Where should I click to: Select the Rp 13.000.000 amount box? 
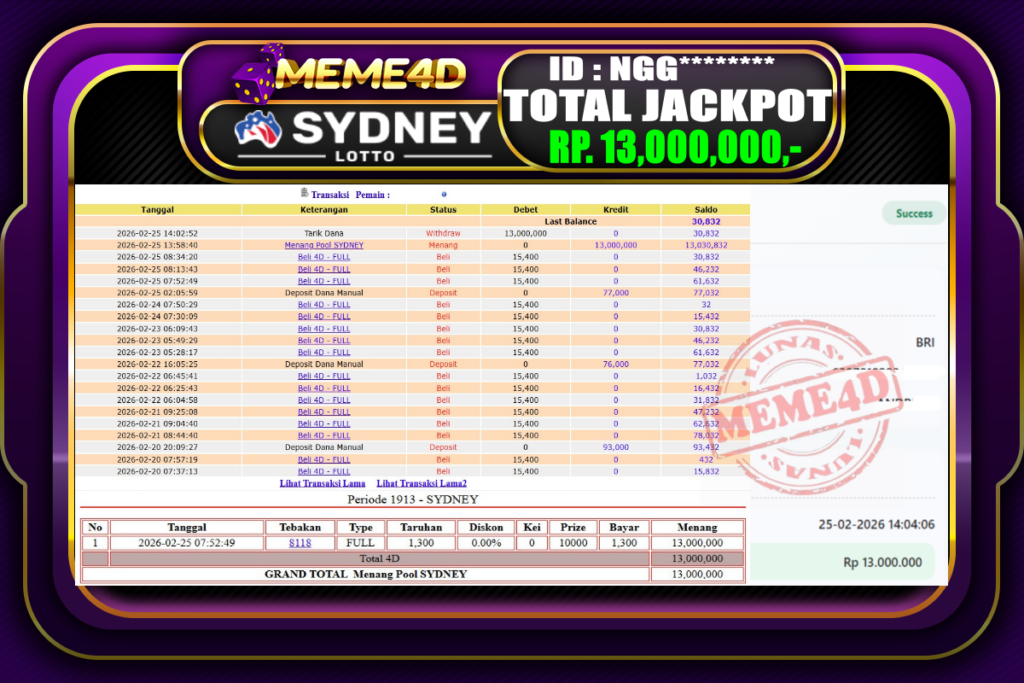880,562
